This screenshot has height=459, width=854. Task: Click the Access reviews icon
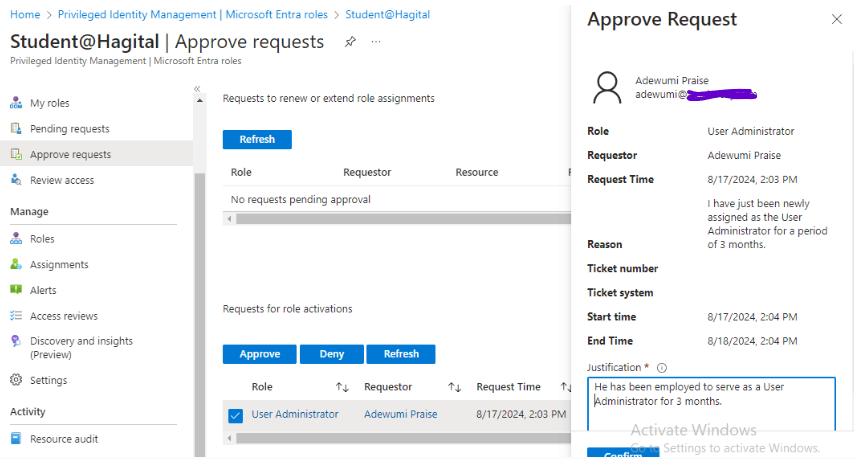[x=16, y=316]
